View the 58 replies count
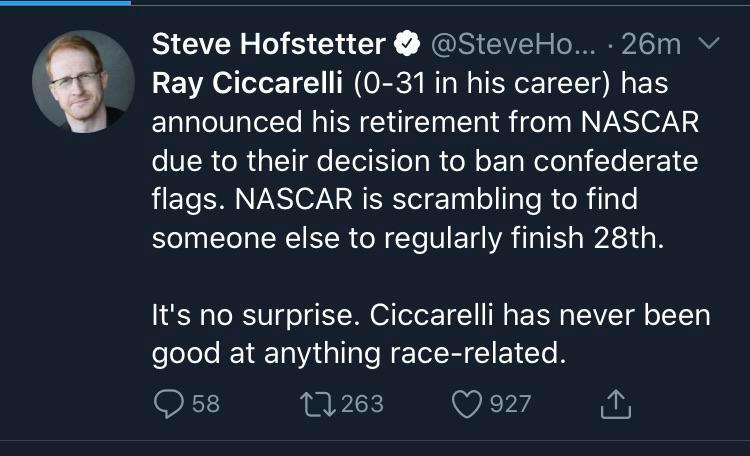This screenshot has width=750, height=456. (204, 403)
